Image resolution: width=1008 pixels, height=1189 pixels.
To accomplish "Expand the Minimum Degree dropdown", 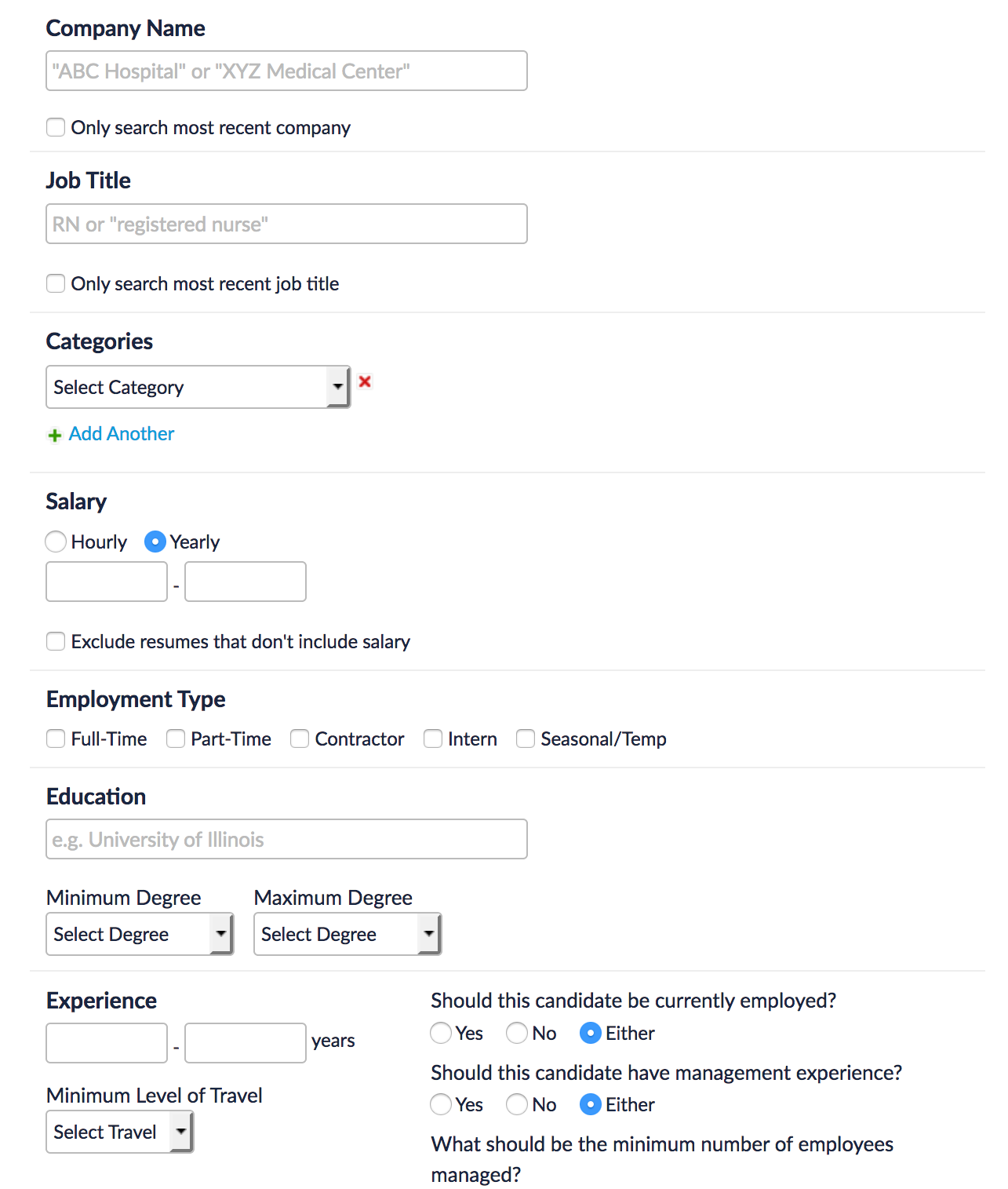I will (140, 934).
